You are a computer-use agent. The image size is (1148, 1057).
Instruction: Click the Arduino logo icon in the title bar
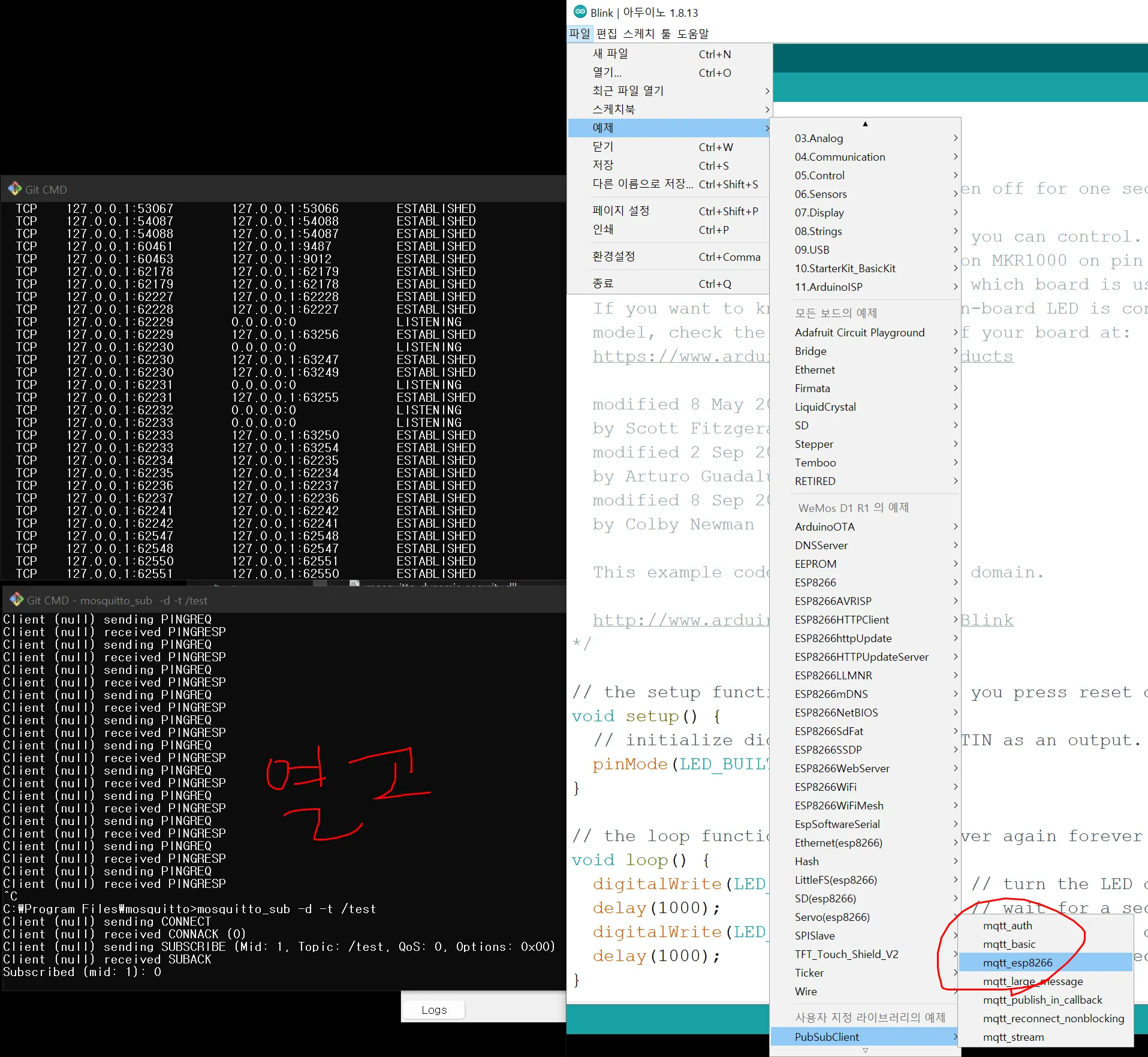point(580,12)
